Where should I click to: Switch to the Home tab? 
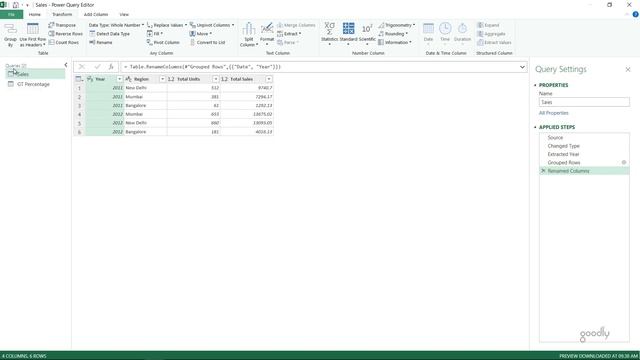[35, 15]
